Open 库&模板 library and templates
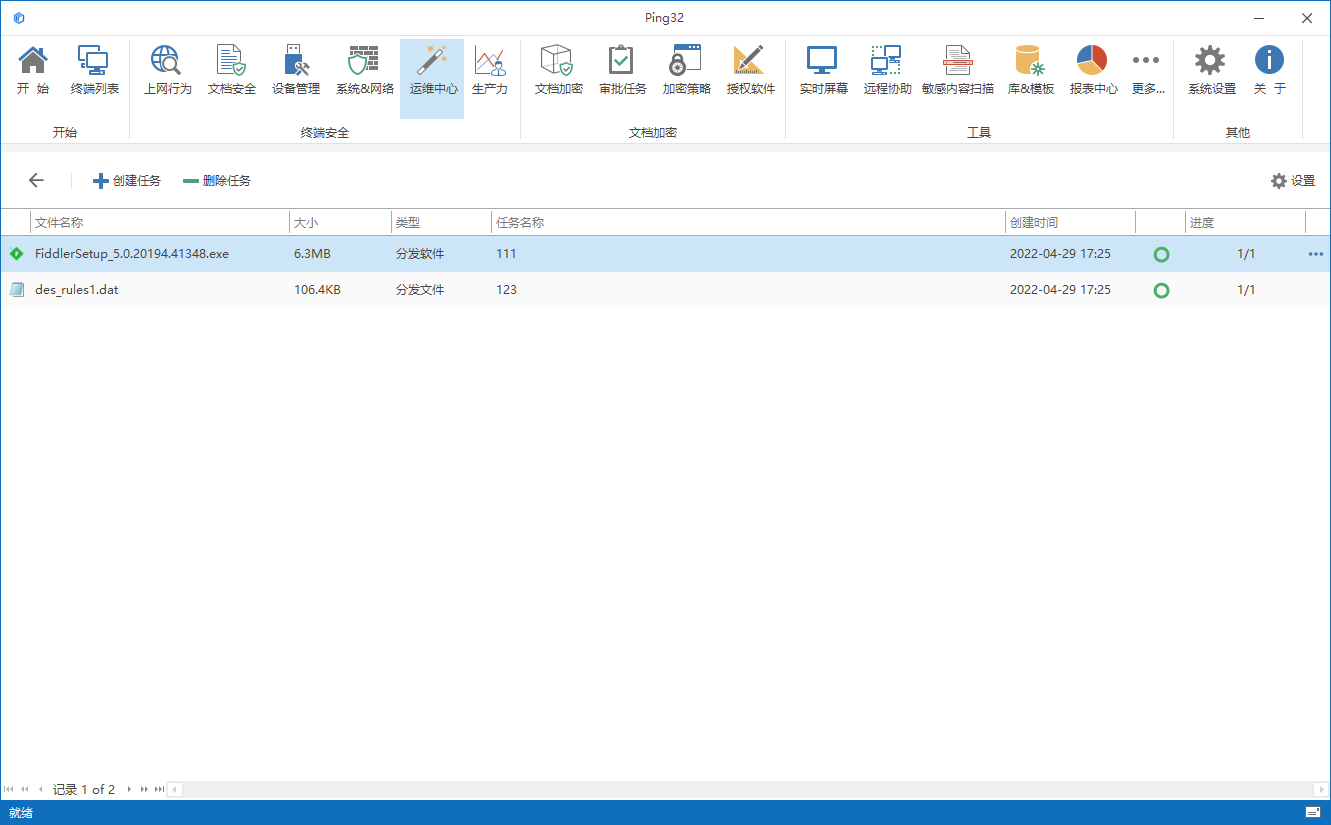The width and height of the screenshot is (1331, 825). click(x=1030, y=70)
